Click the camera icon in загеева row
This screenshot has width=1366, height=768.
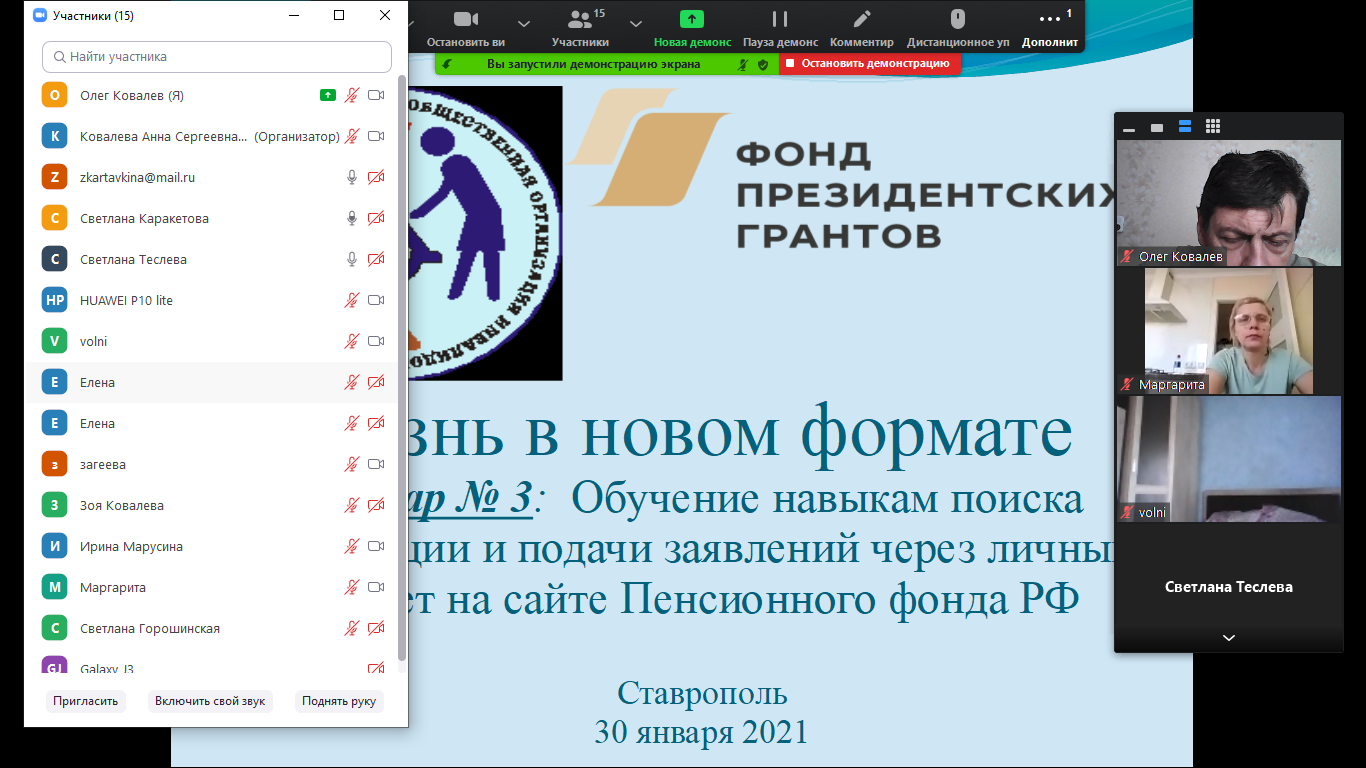point(376,464)
